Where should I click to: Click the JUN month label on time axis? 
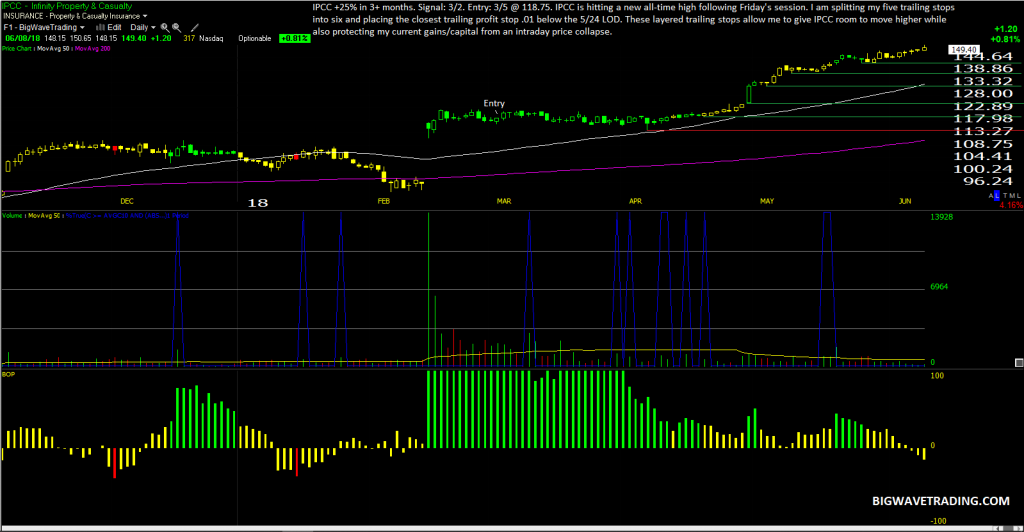[904, 201]
